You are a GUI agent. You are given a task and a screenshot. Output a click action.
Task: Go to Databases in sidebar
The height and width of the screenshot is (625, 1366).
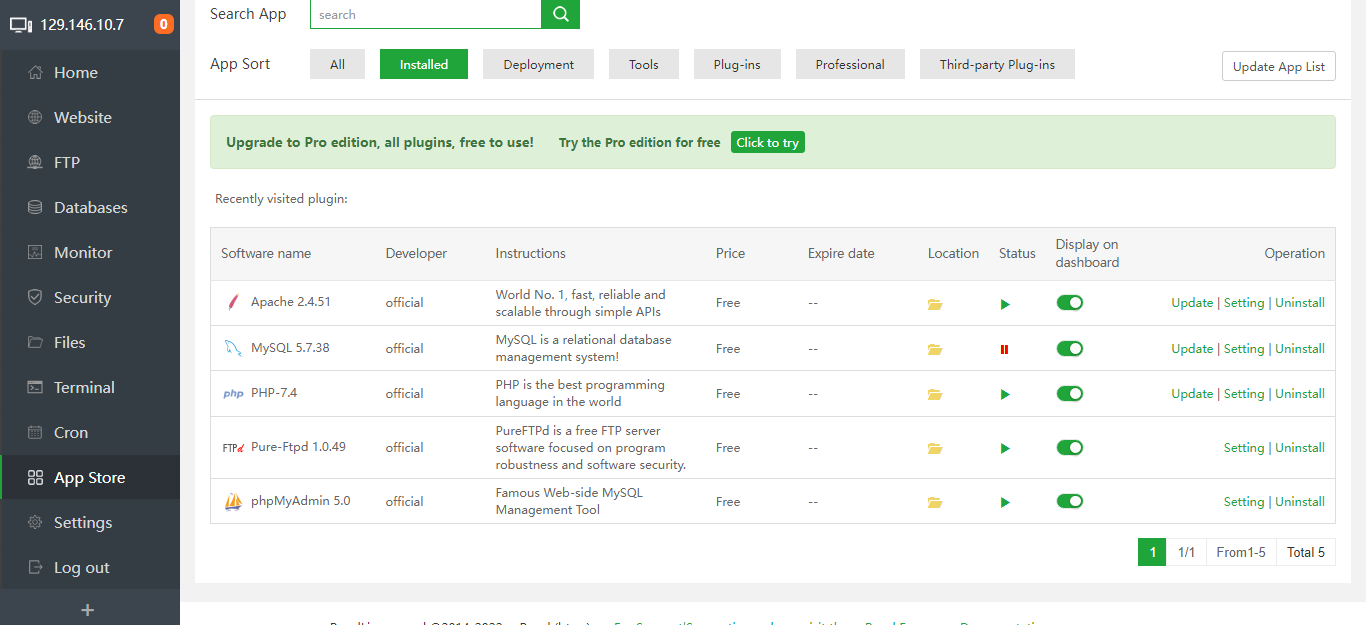[90, 207]
